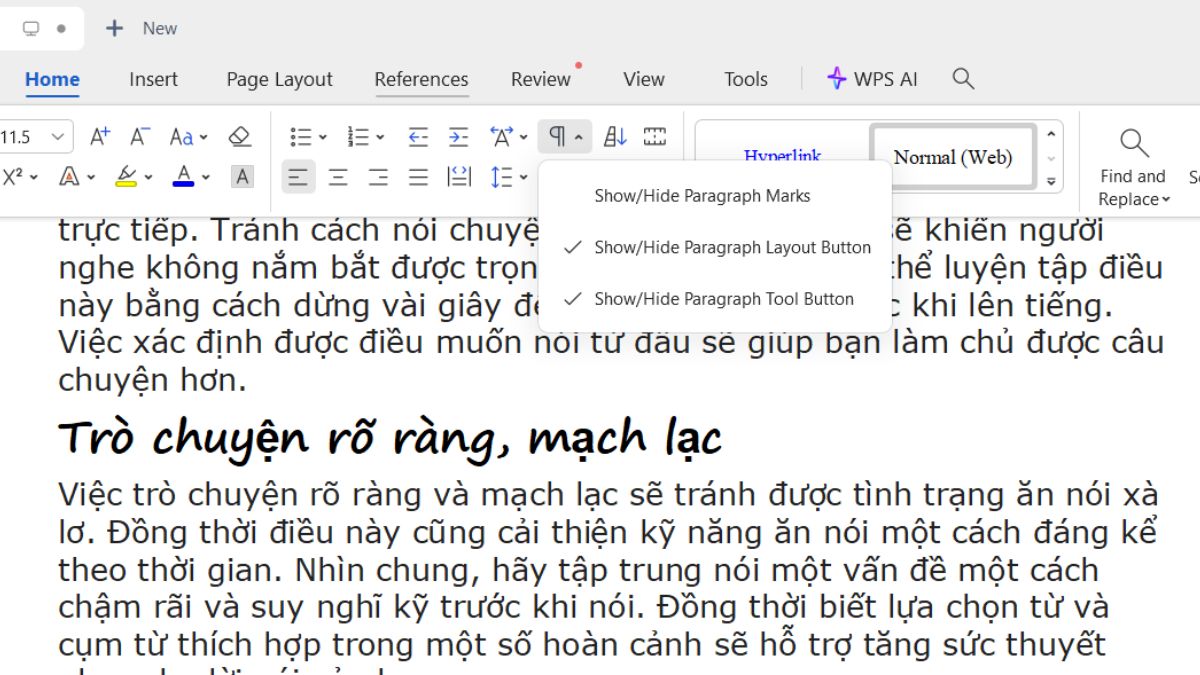Click paragraph line "chuyện hơn."
The width and height of the screenshot is (1200, 675).
(151, 380)
